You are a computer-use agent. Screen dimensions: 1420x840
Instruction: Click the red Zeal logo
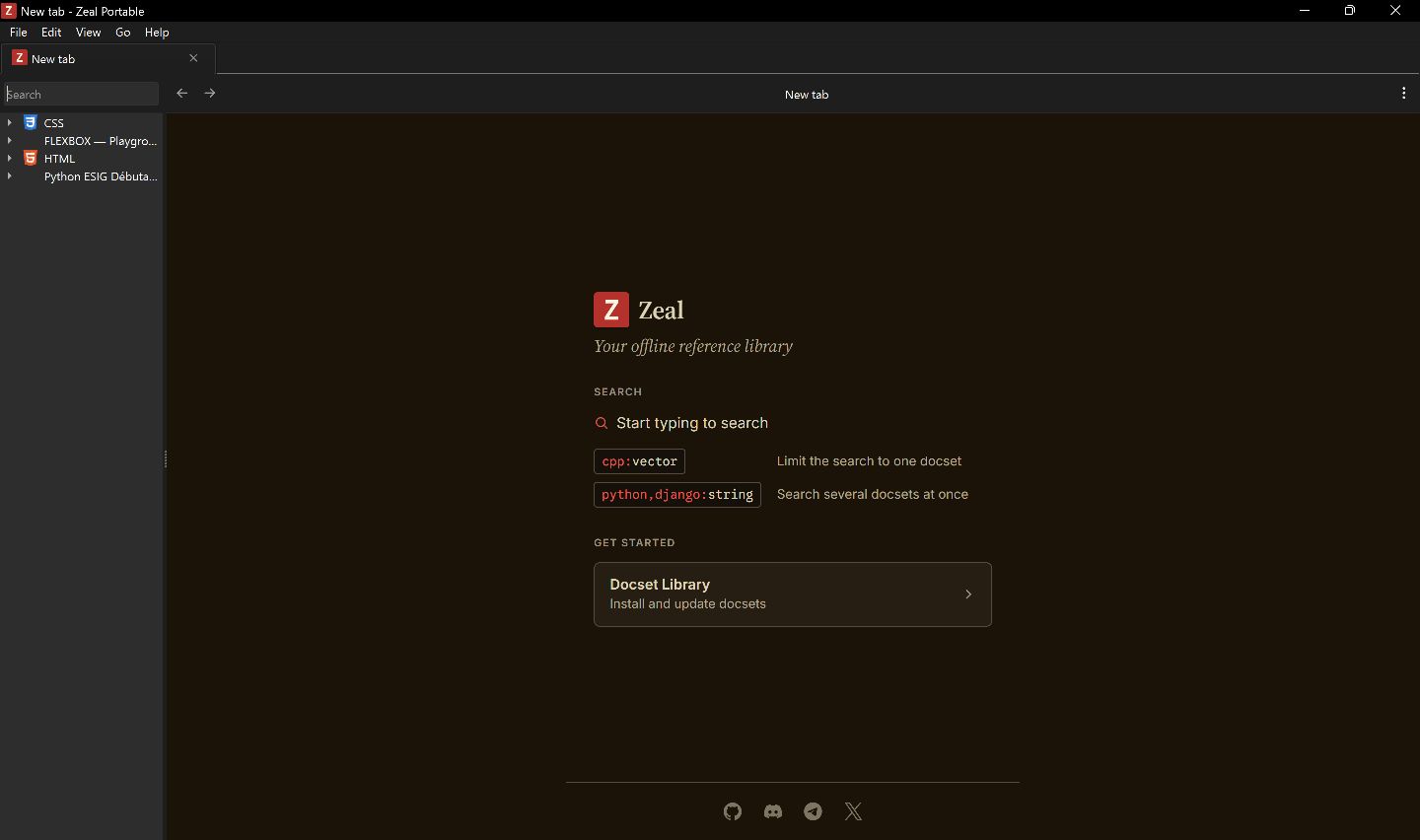pos(611,310)
